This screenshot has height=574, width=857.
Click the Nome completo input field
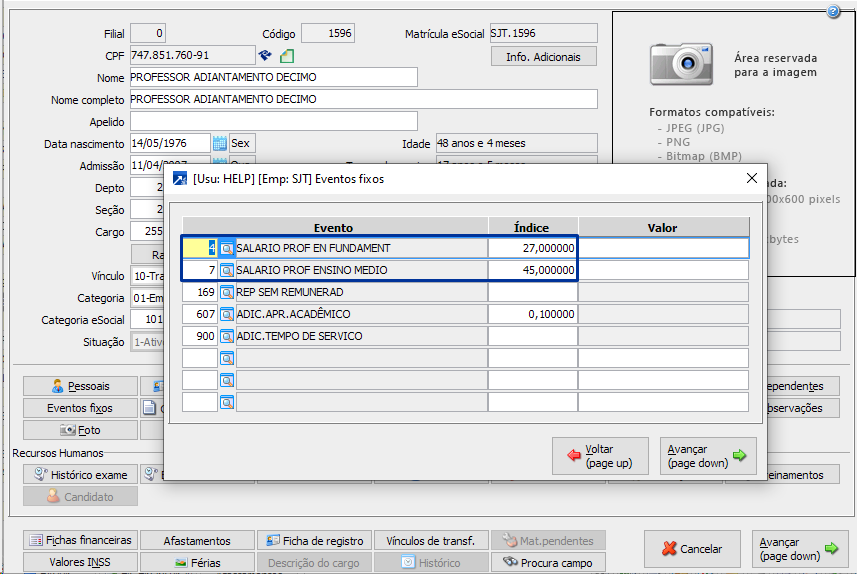pos(363,99)
